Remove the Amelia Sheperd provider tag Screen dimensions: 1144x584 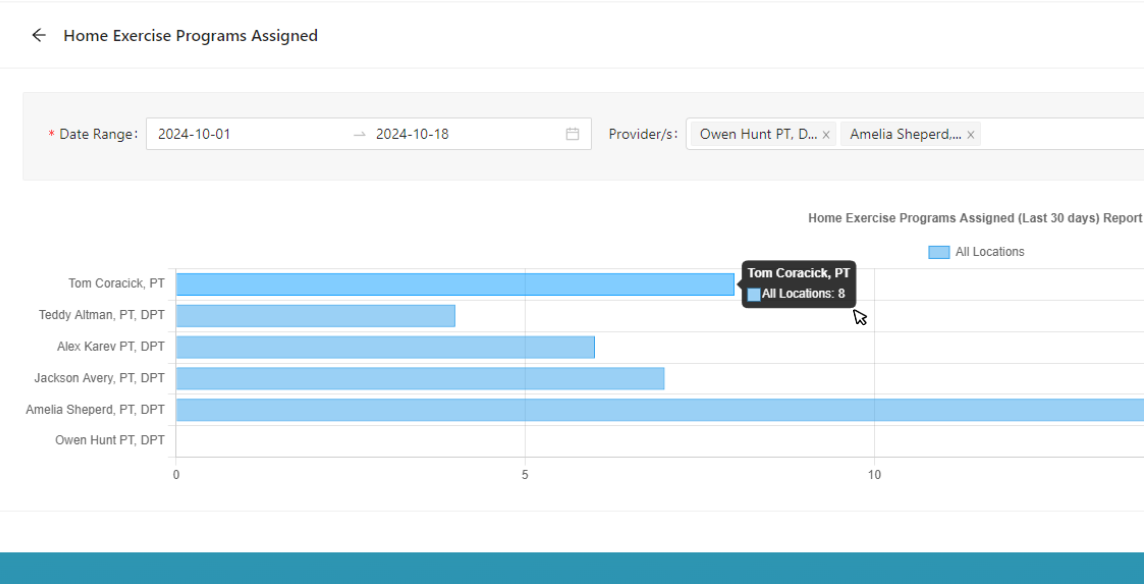coord(970,135)
